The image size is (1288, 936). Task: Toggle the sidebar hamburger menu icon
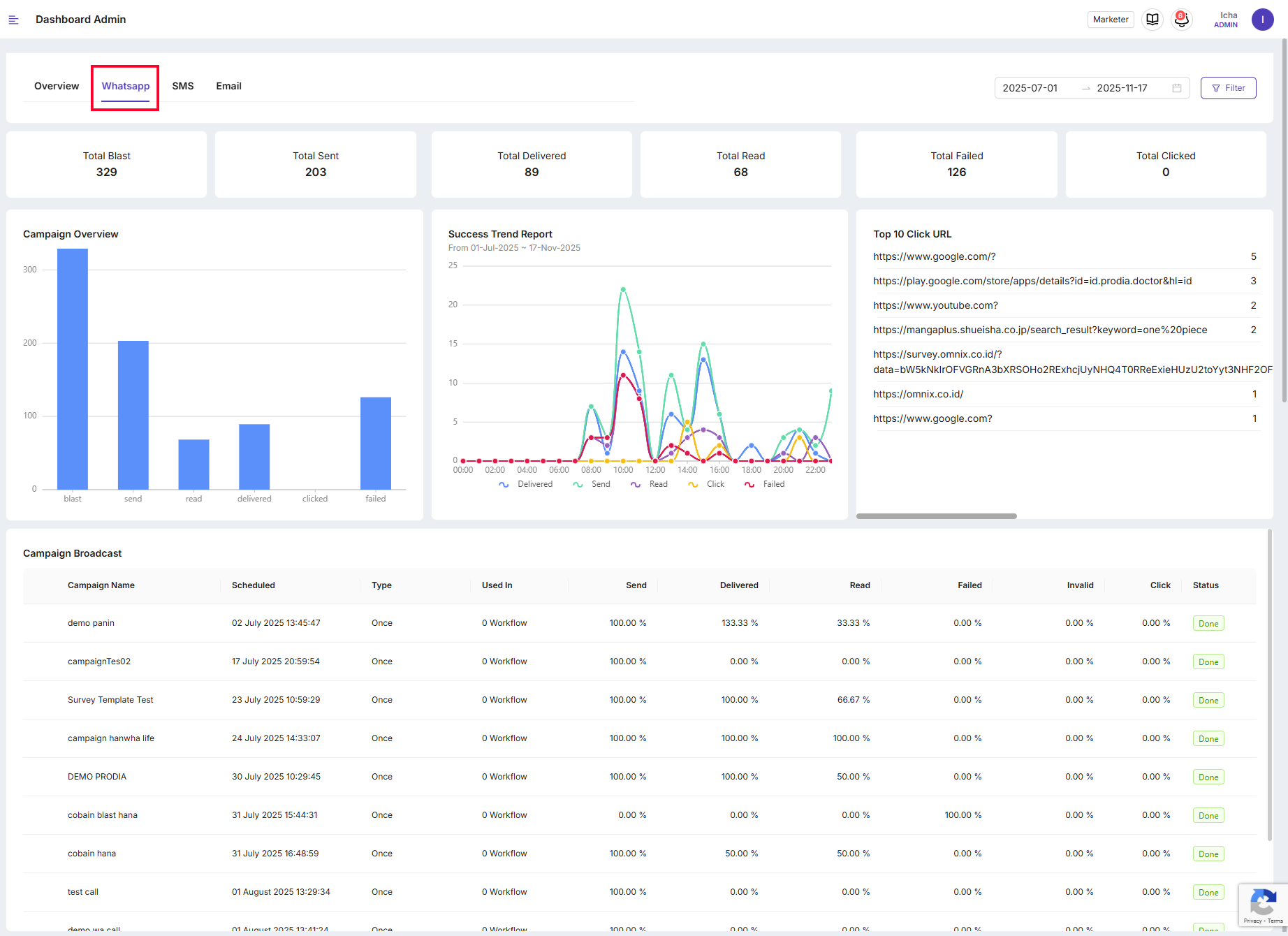(x=13, y=20)
